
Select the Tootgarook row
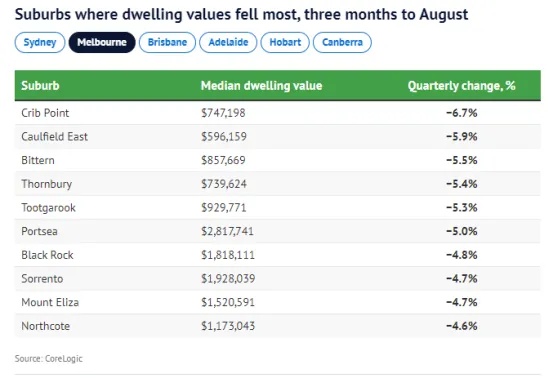[277, 208]
